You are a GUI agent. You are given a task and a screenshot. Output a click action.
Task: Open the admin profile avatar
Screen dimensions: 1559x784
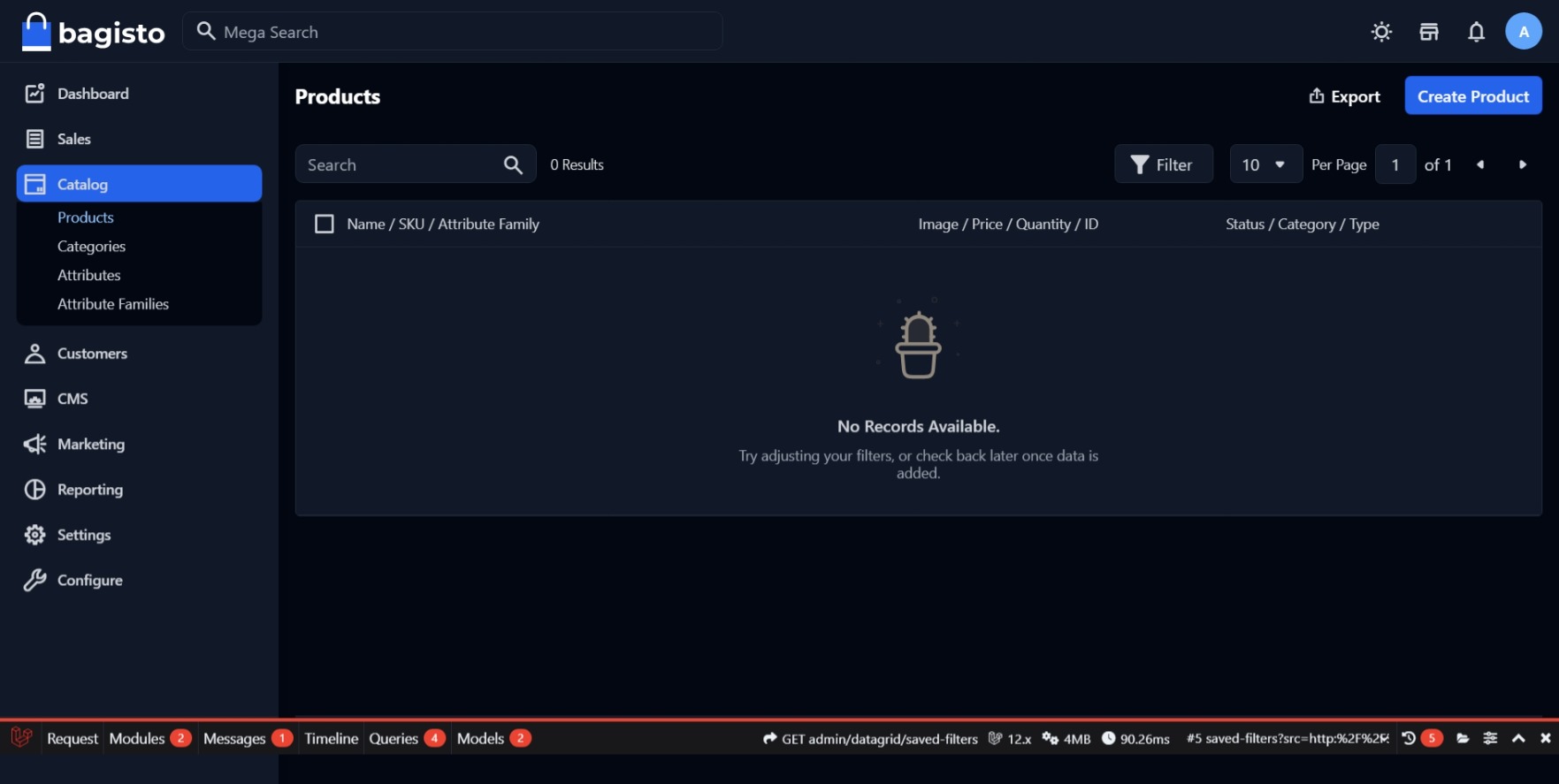point(1524,32)
